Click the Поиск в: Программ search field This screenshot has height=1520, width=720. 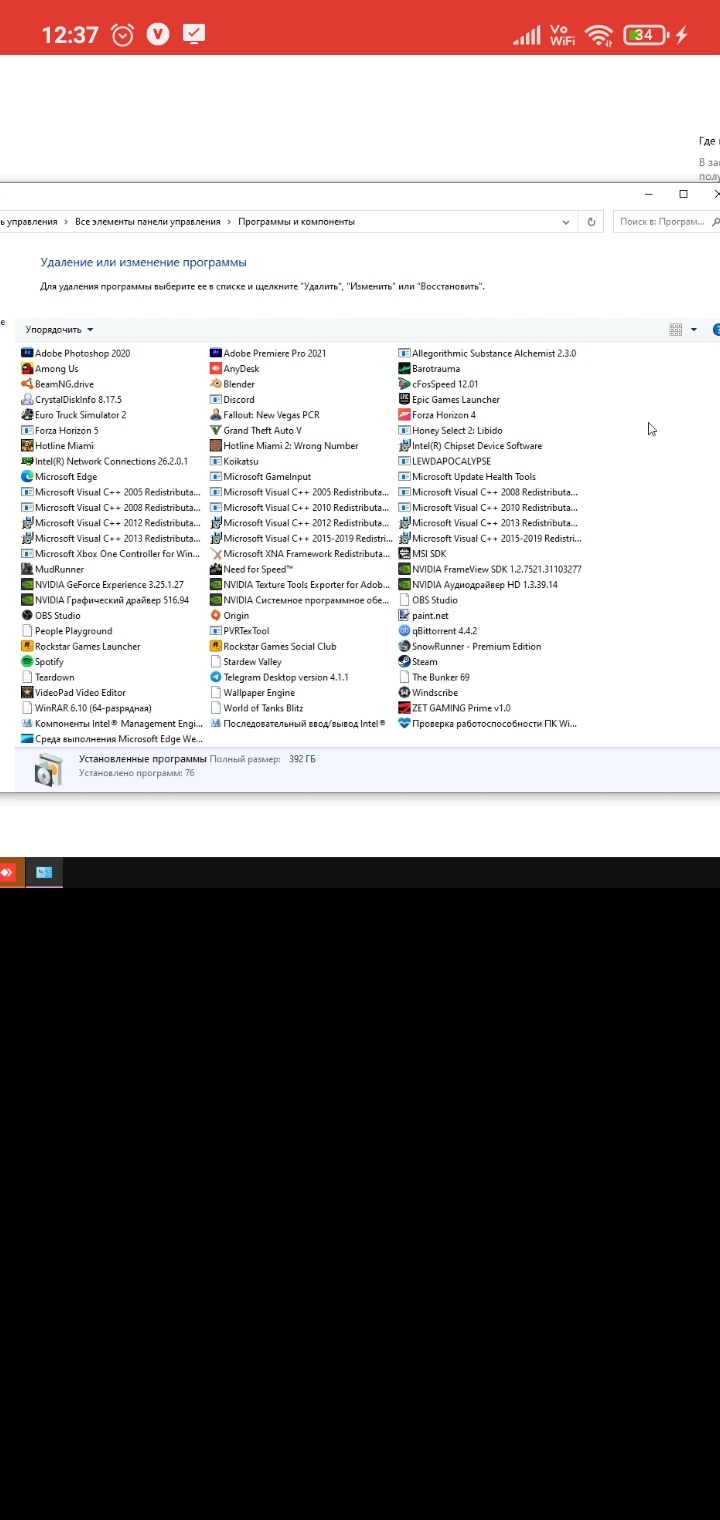point(666,222)
